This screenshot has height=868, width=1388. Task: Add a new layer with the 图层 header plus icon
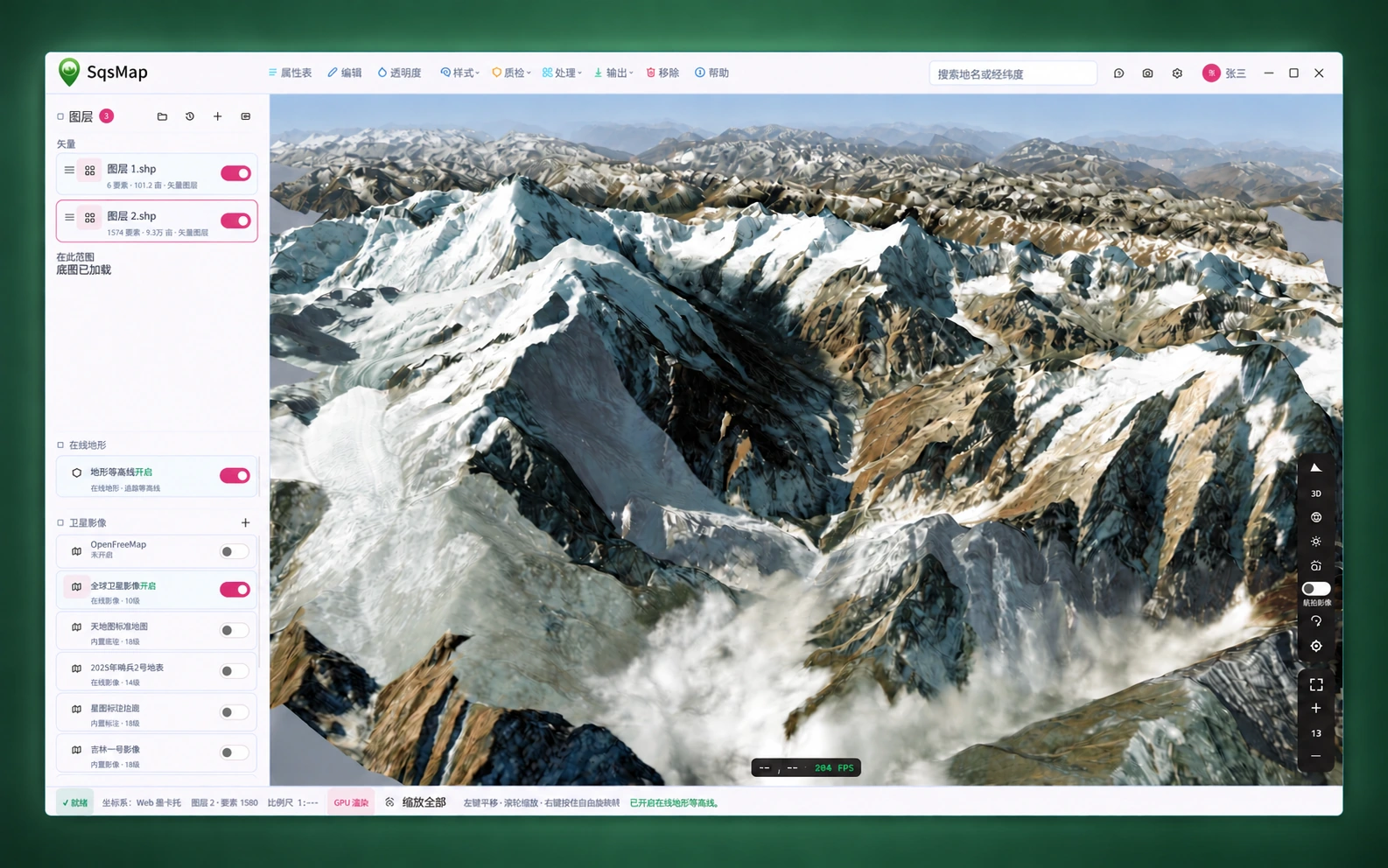click(218, 116)
